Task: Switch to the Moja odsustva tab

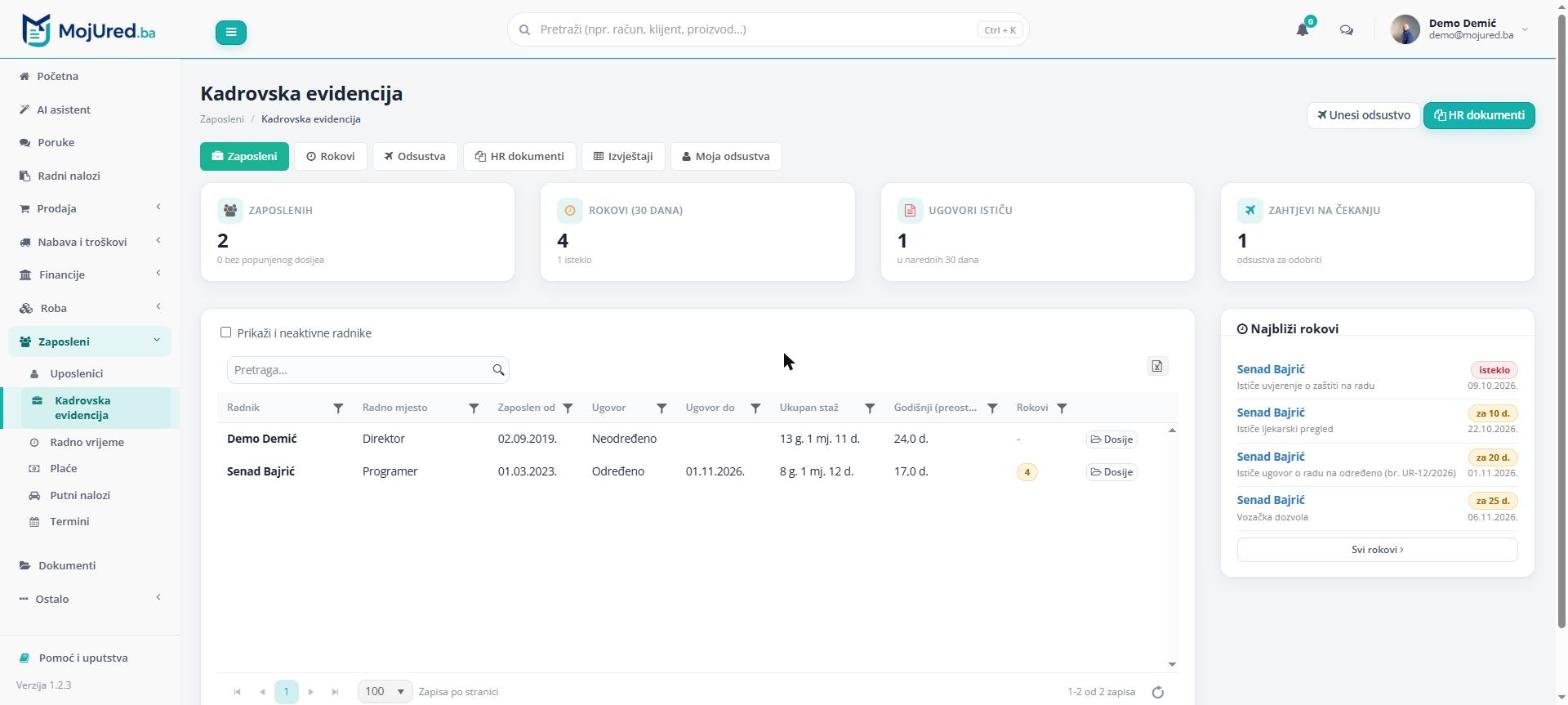Action: tap(726, 156)
